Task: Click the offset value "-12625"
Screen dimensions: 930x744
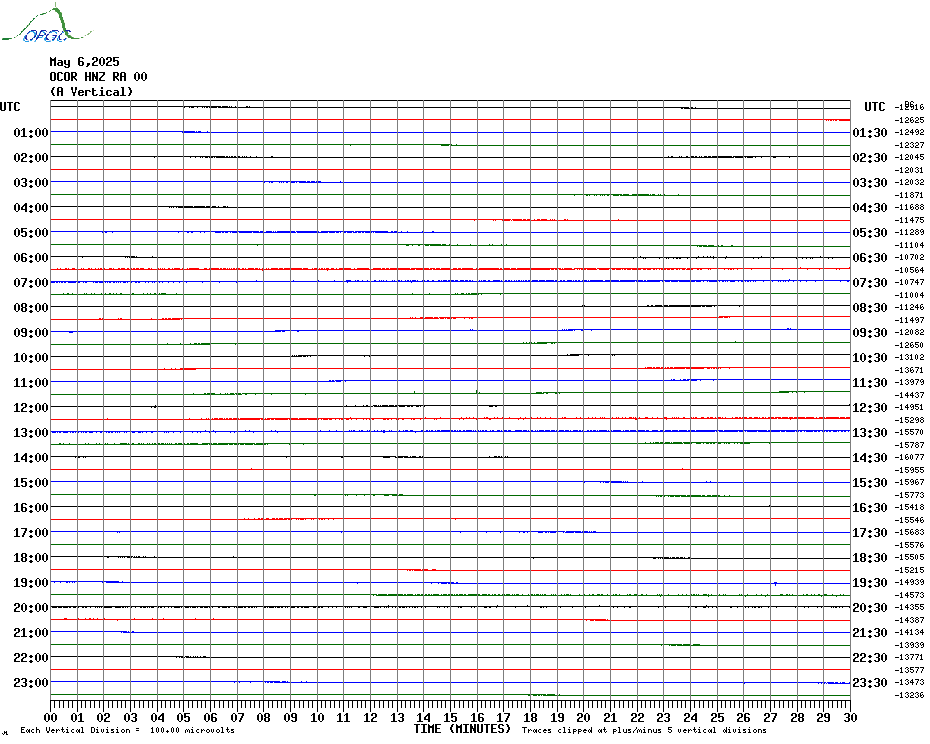Action: [909, 120]
